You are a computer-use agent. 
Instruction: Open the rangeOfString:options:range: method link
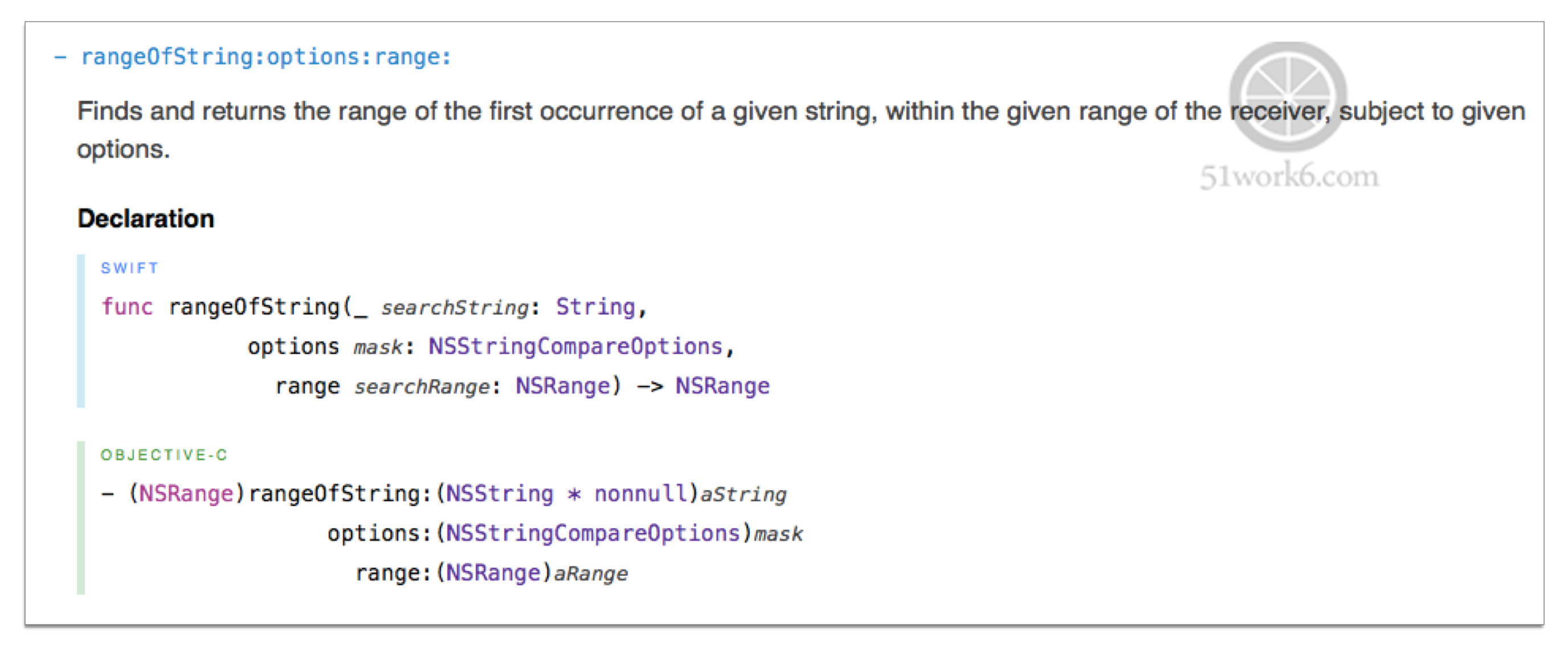pyautogui.click(x=266, y=57)
